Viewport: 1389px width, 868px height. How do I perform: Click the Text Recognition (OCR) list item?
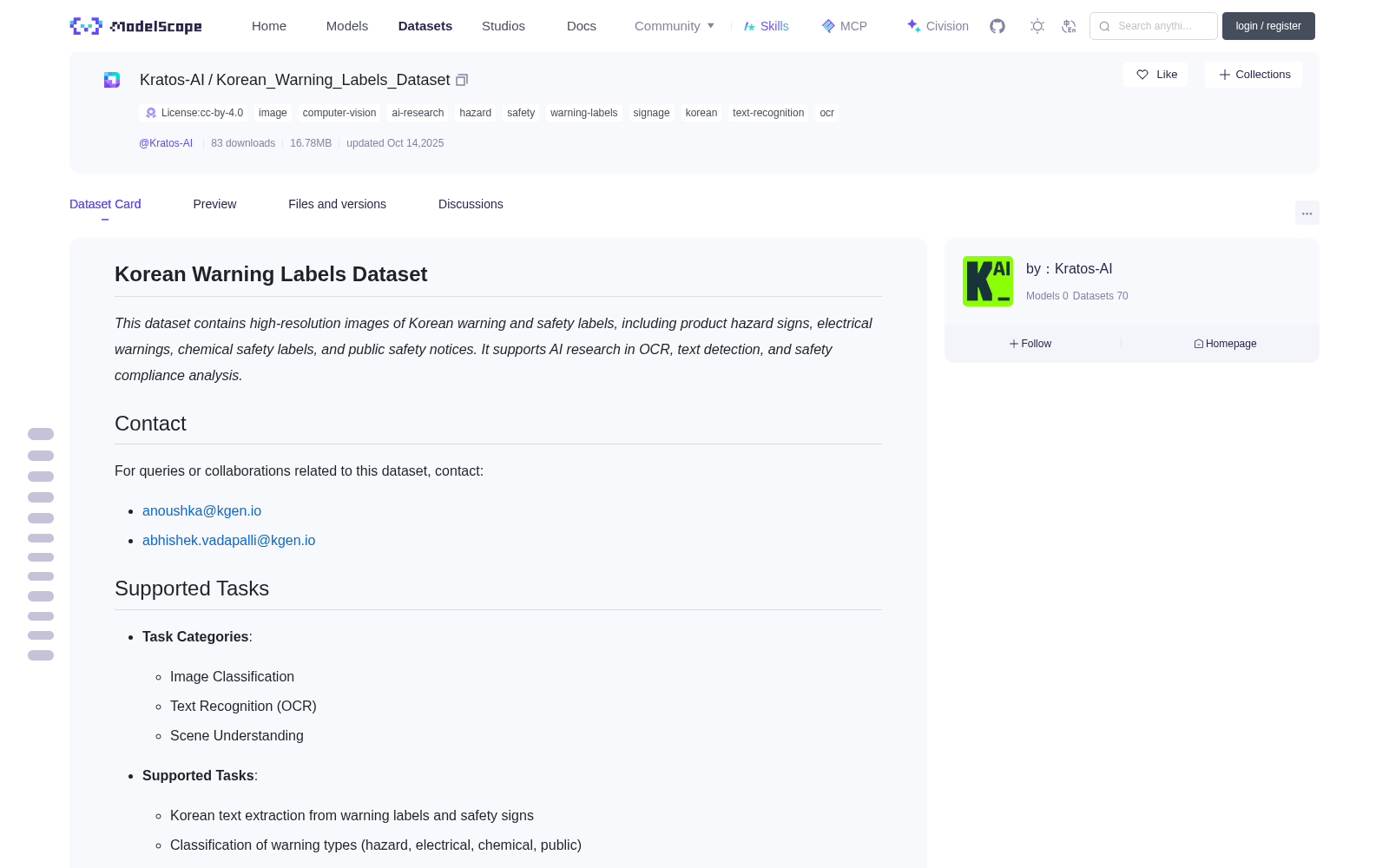[x=243, y=707]
